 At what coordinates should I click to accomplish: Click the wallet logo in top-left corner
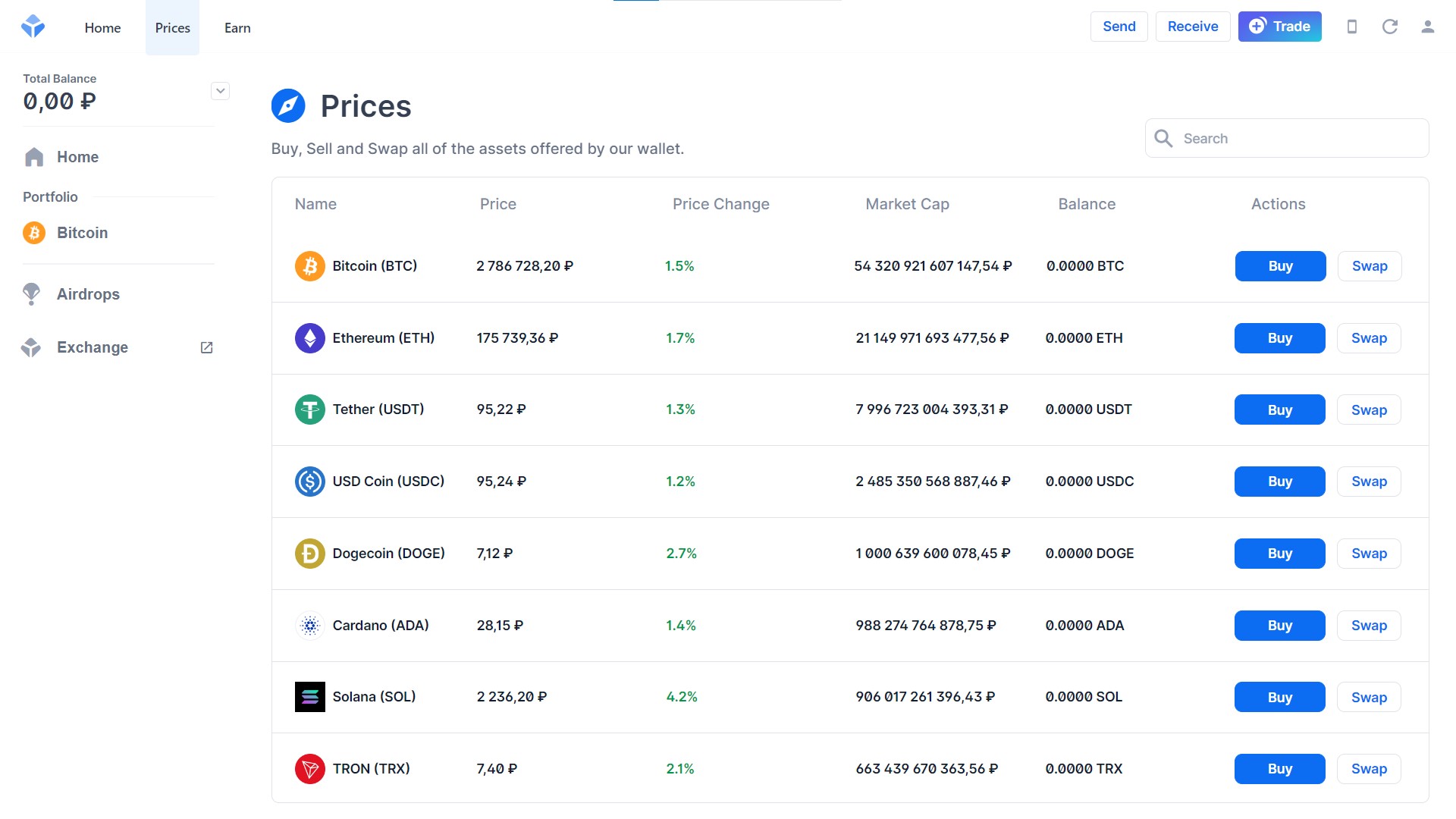click(33, 27)
